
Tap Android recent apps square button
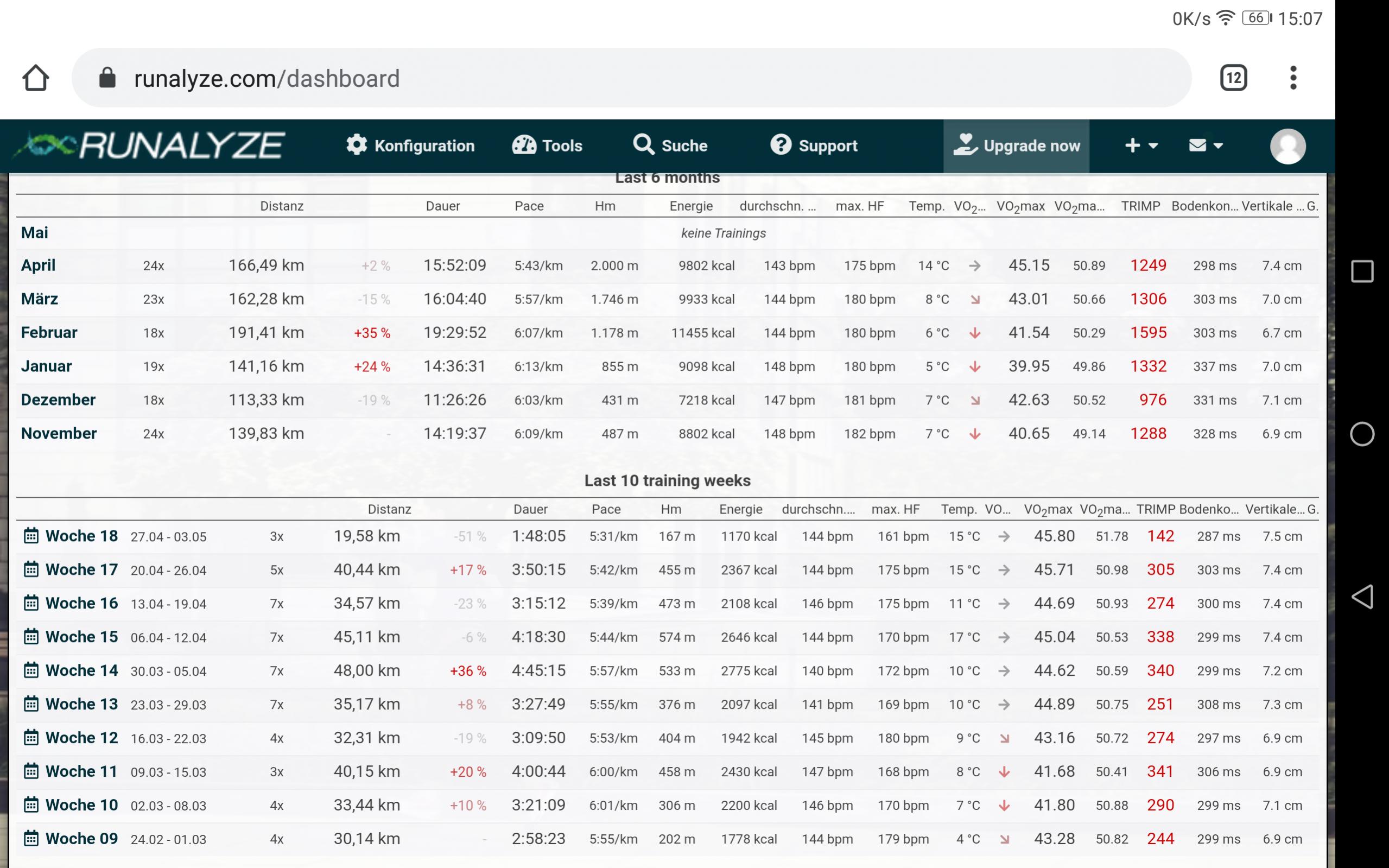(1361, 271)
